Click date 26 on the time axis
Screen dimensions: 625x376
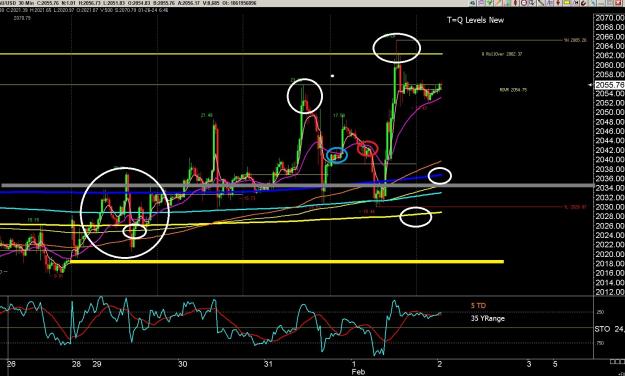click(11, 364)
